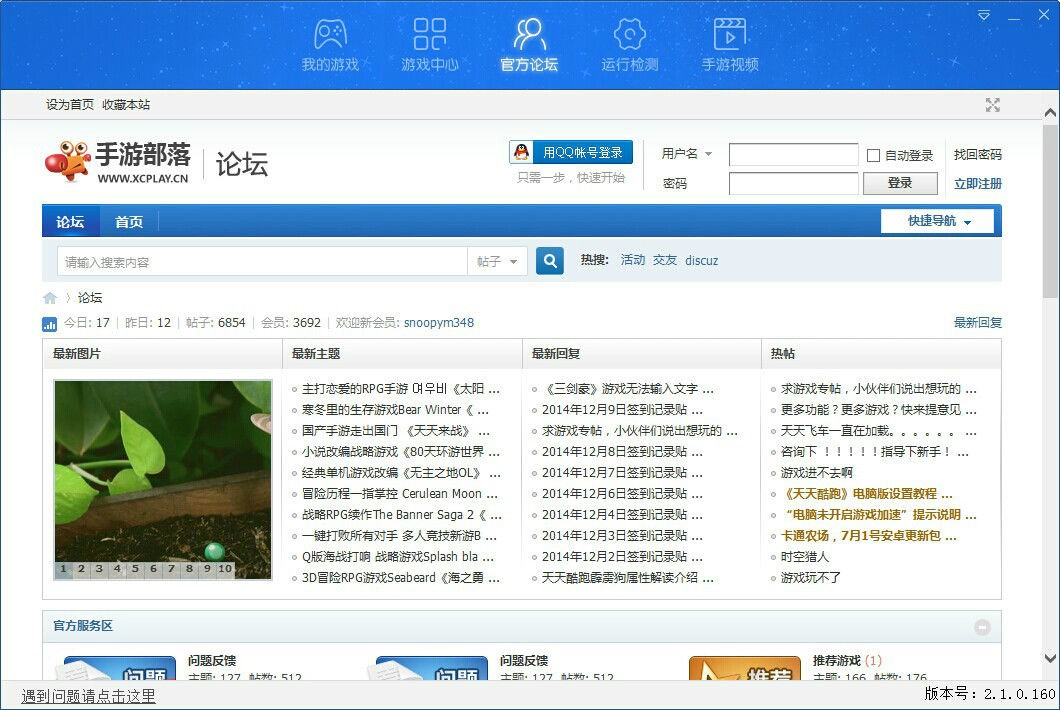Click the QQ penguin login icon
The width and height of the screenshot is (1060, 710).
point(523,152)
